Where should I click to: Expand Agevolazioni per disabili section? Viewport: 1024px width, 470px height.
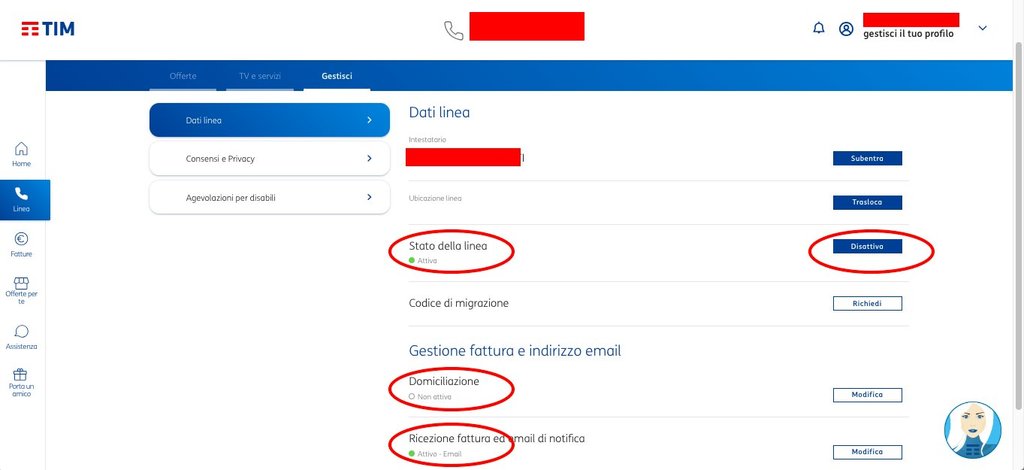pos(270,197)
